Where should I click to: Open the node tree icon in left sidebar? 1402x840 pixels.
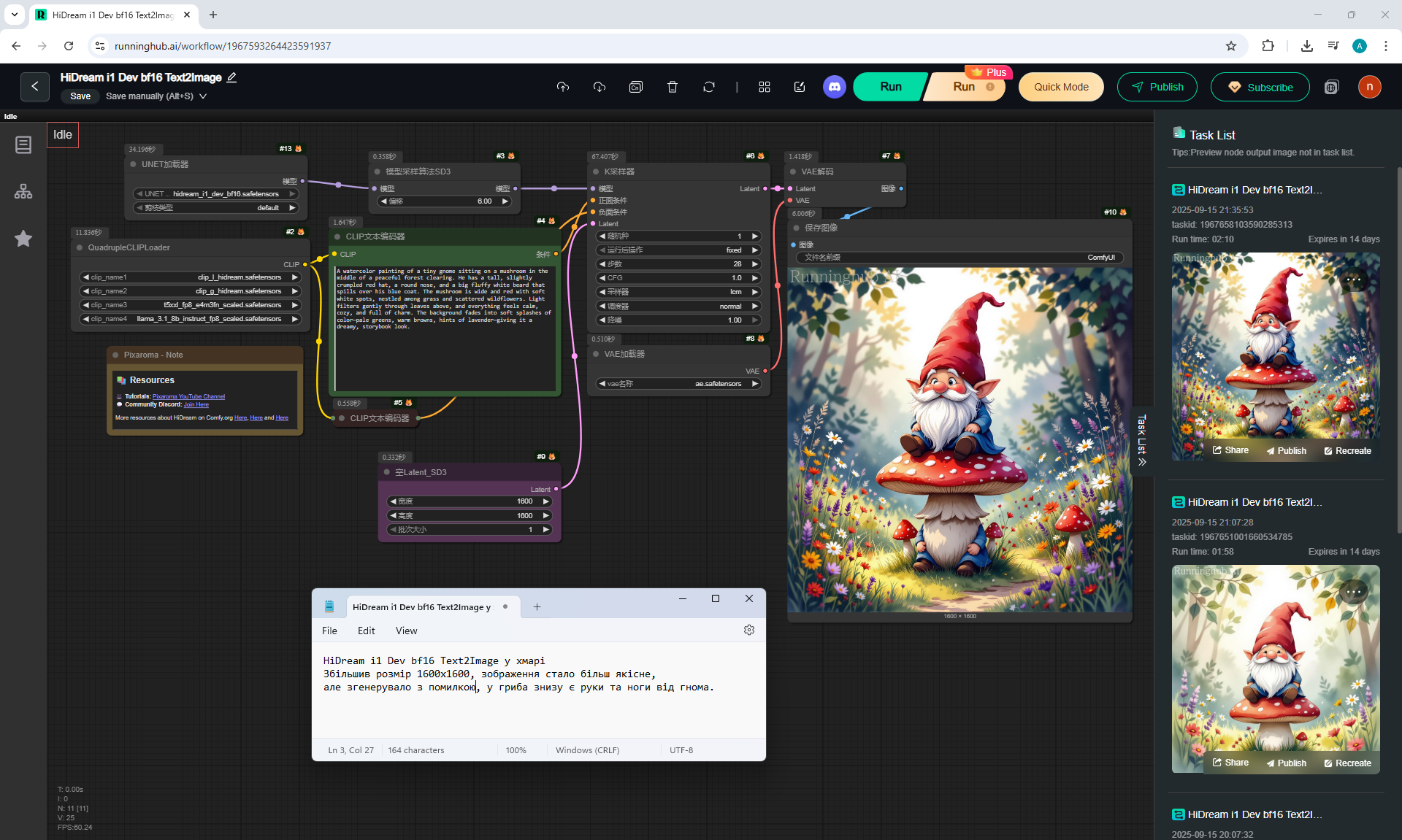[x=23, y=192]
